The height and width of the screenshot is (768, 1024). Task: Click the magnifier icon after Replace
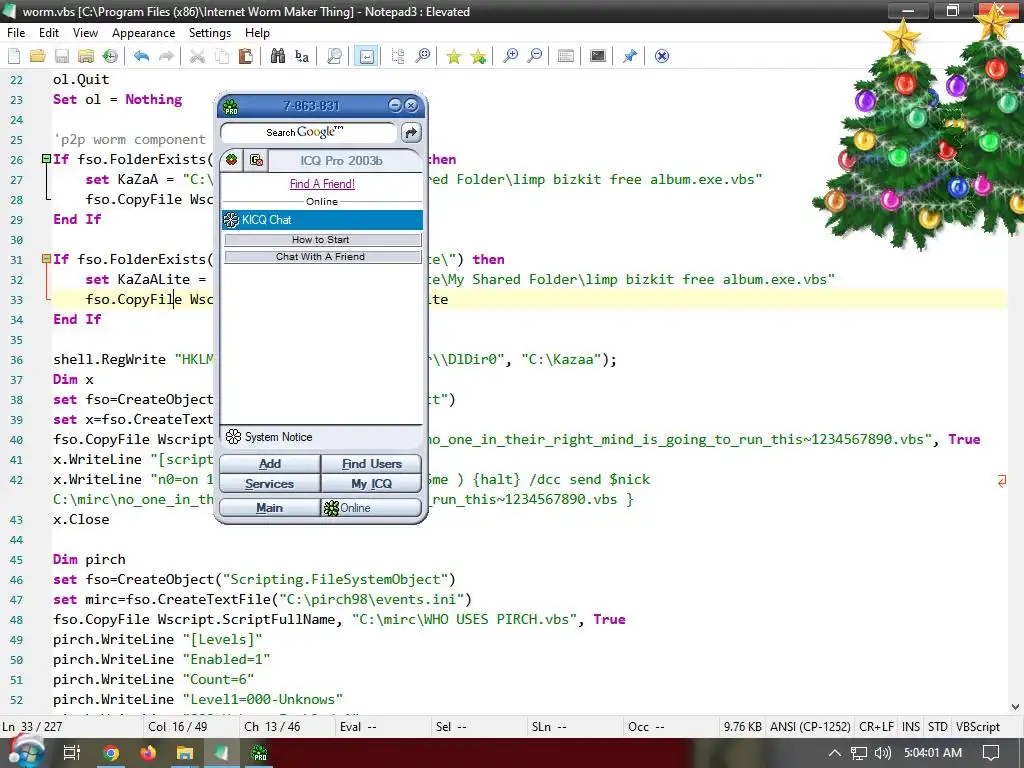click(x=334, y=56)
